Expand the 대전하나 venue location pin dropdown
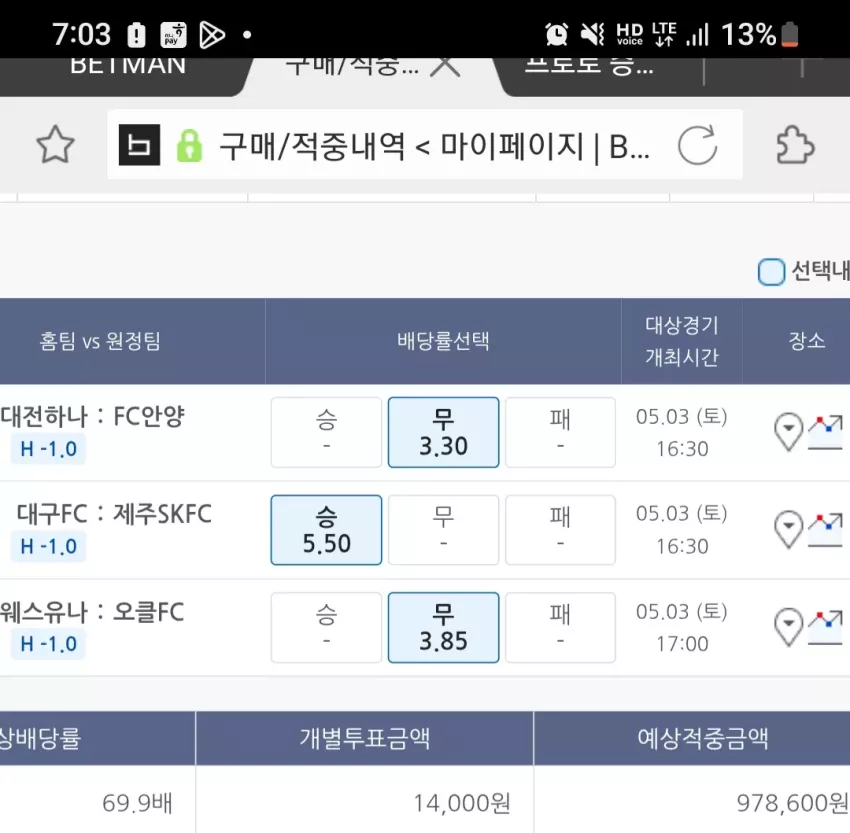 (789, 432)
